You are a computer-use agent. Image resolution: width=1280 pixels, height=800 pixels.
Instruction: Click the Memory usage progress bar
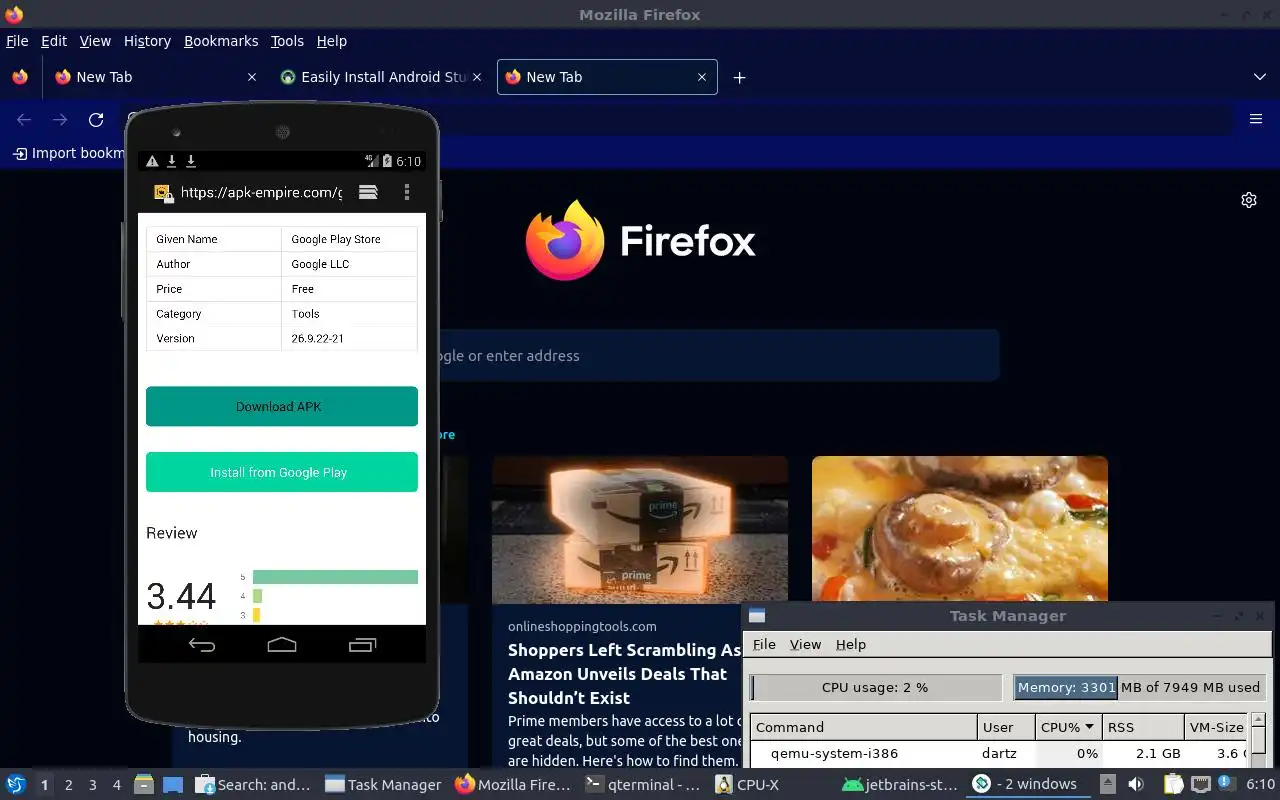(1139, 687)
